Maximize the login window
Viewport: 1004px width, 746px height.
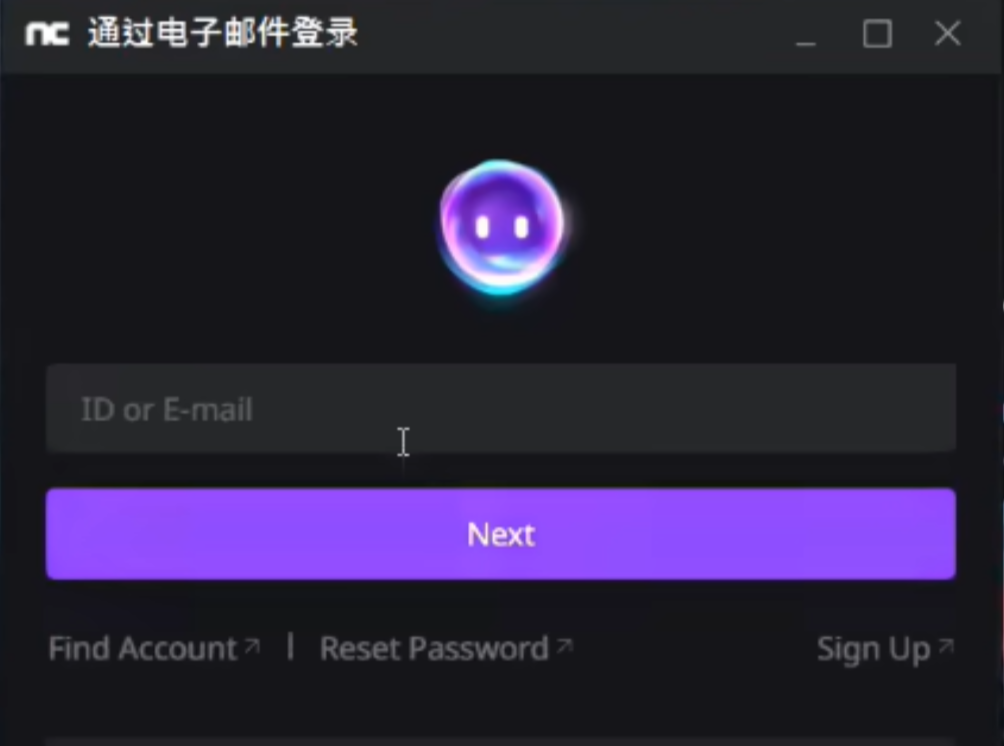(x=877, y=34)
